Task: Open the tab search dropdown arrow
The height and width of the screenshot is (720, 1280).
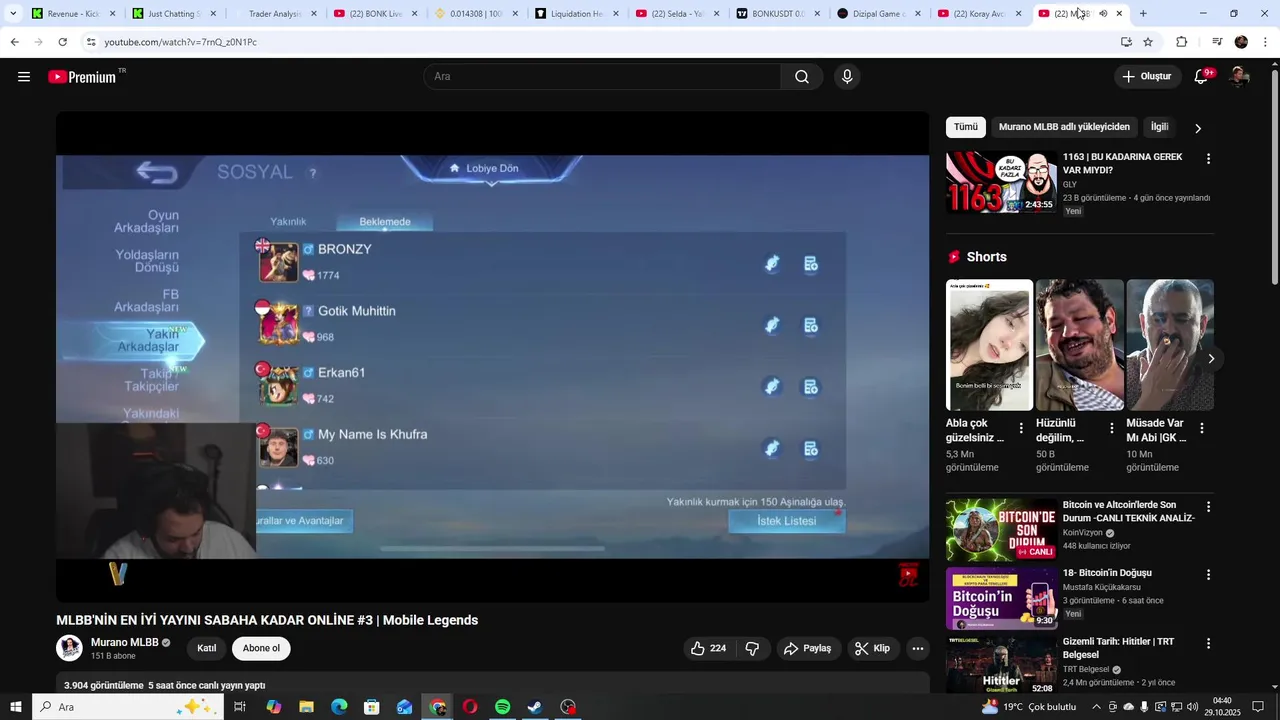Action: pyautogui.click(x=13, y=14)
